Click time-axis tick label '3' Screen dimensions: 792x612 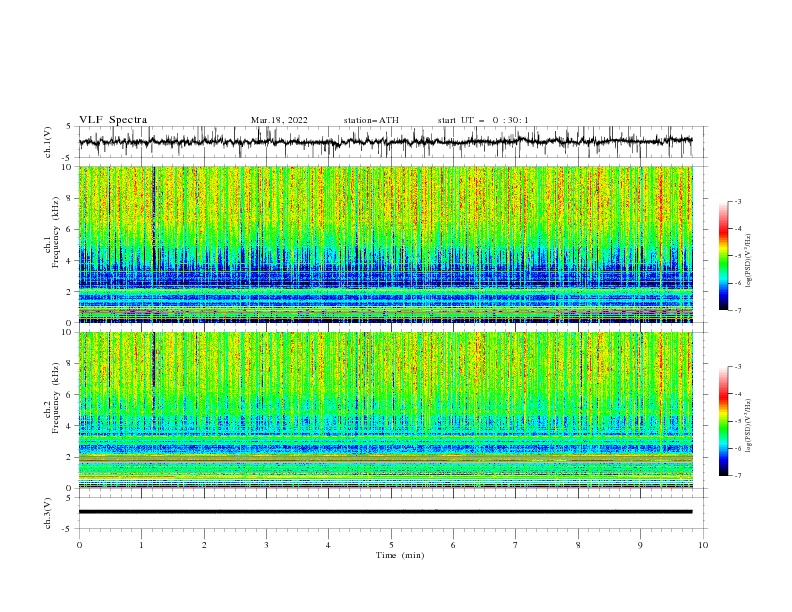pyautogui.click(x=266, y=545)
